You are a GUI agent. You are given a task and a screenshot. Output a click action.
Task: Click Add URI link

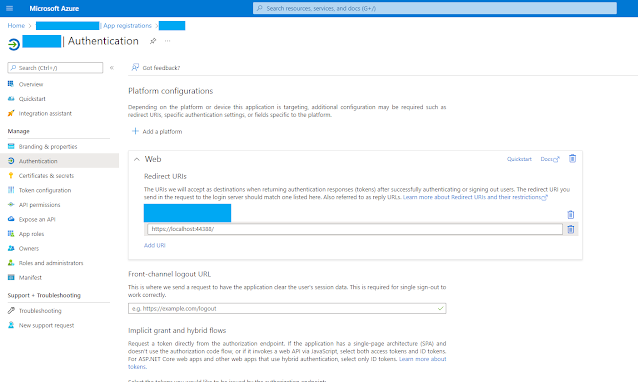(x=155, y=245)
